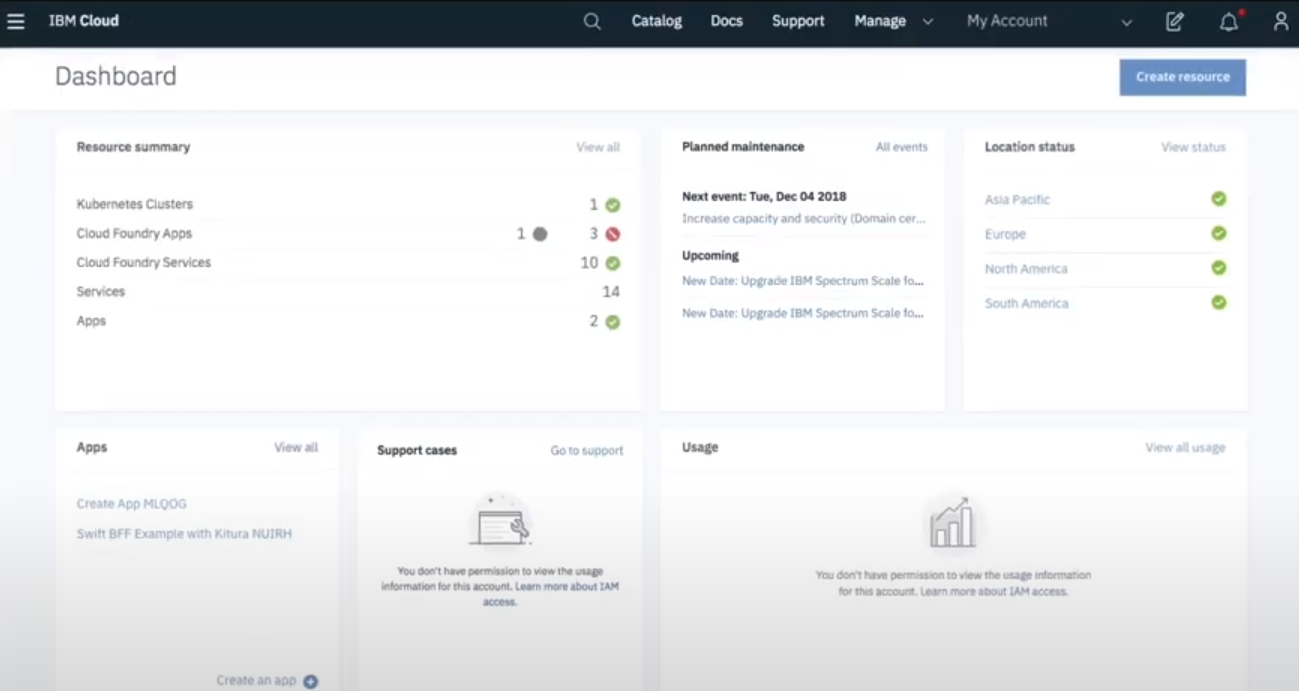Click the South America green status icon
Screen dimensions: 1299x691
coord(1219,302)
